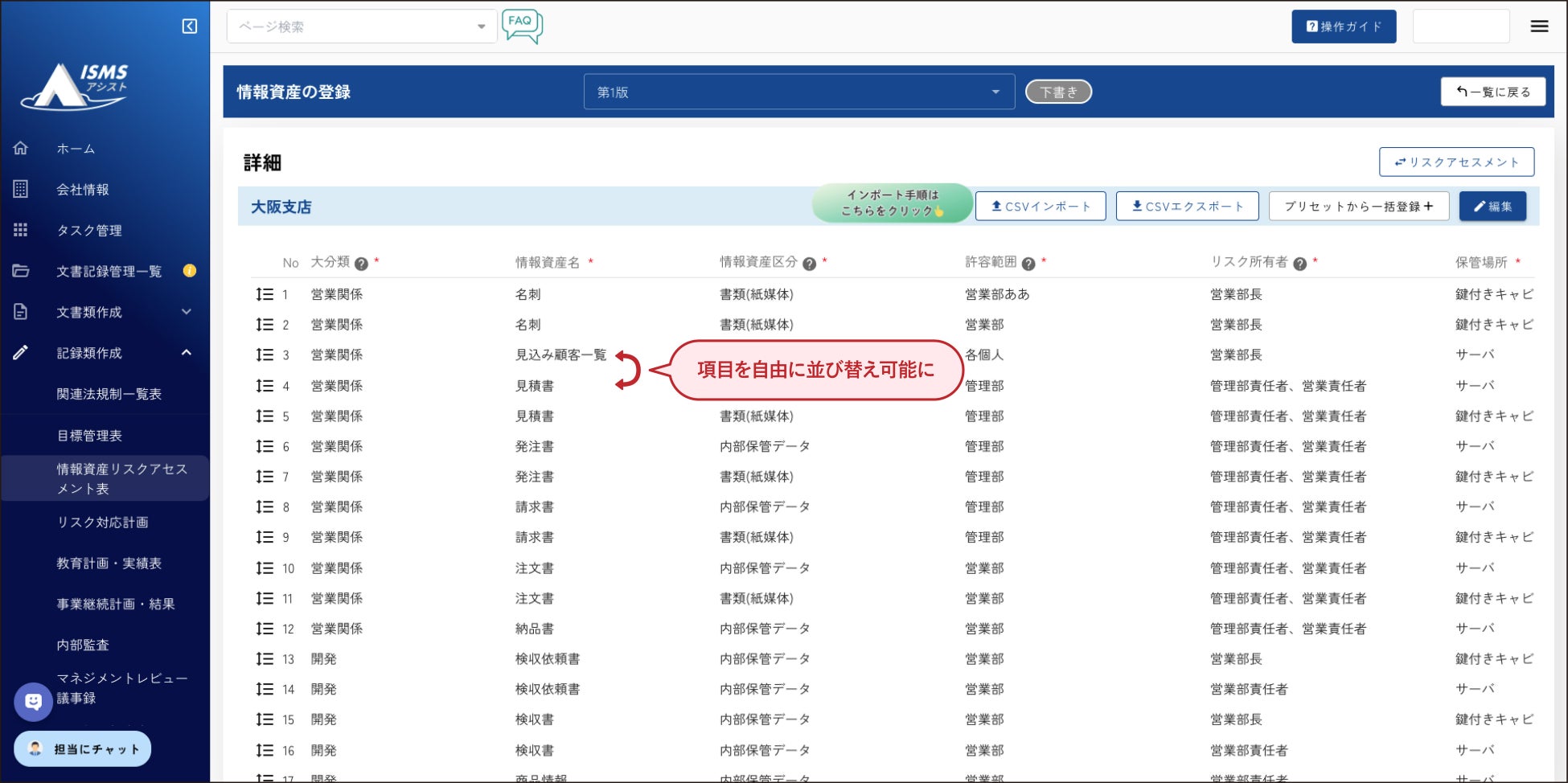Click the ホーム house icon in the sidebar
1568x783 pixels.
pyautogui.click(x=21, y=148)
